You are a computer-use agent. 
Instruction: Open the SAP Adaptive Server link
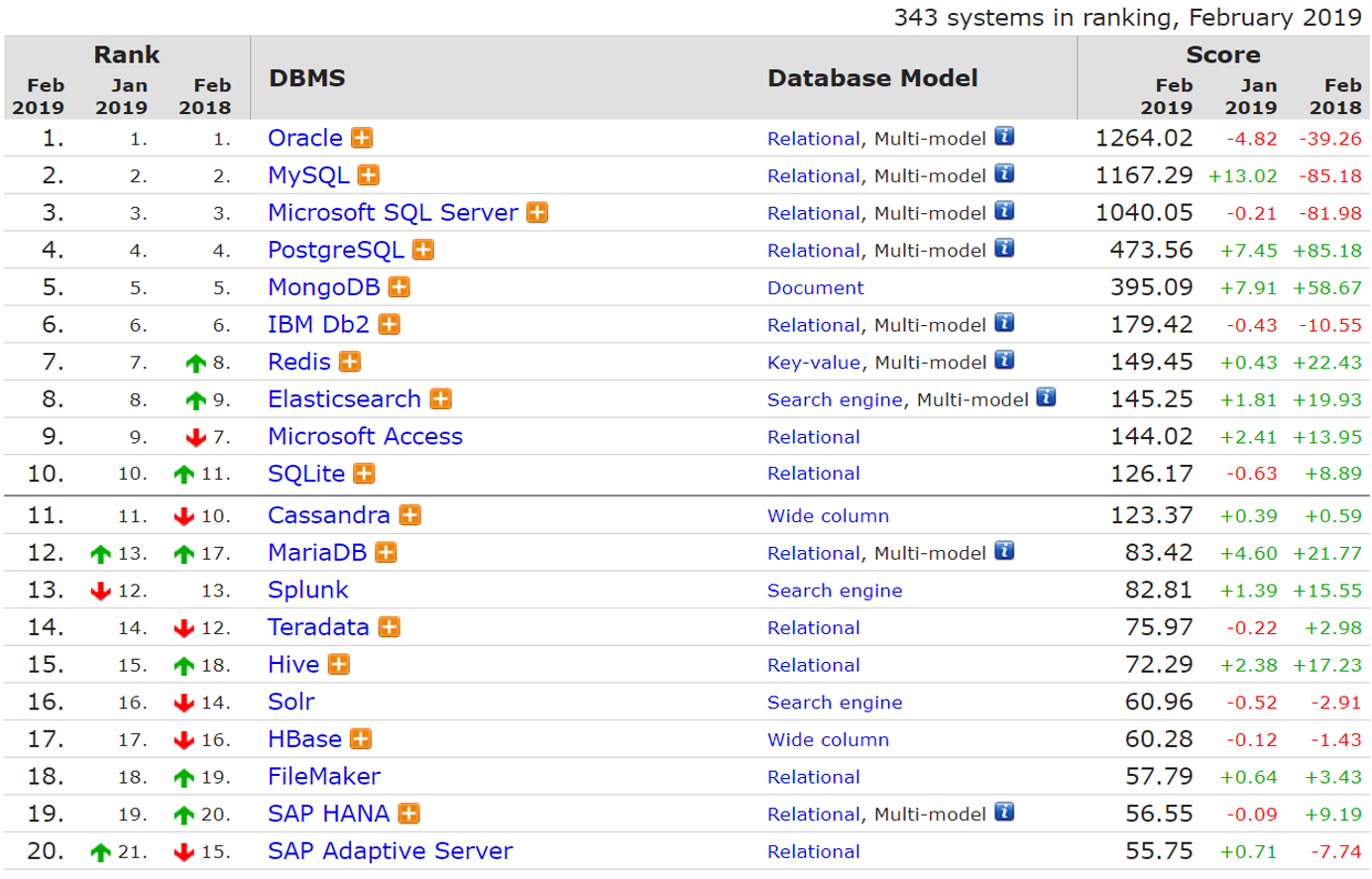391,851
